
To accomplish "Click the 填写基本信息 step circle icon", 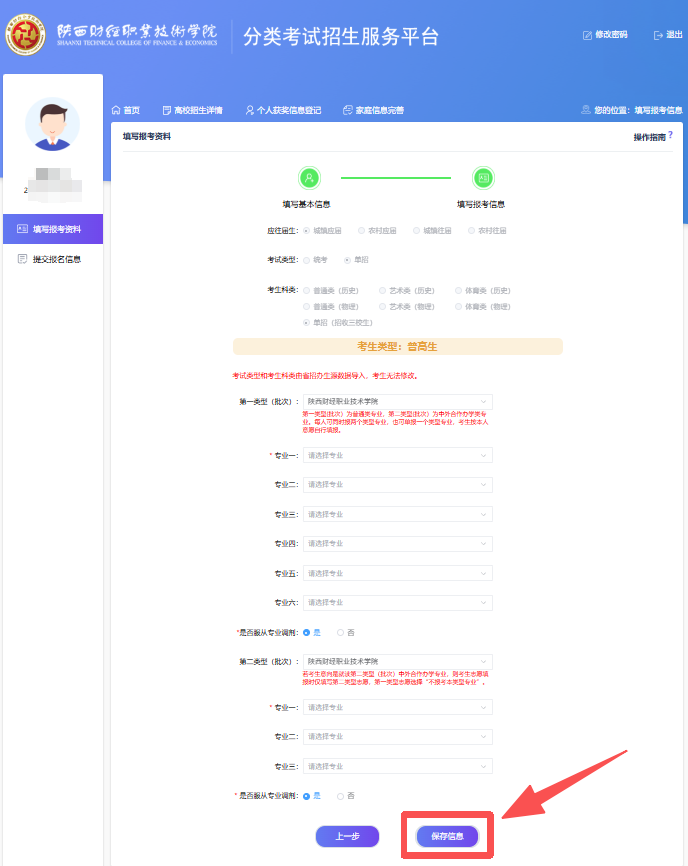I will pyautogui.click(x=309, y=178).
